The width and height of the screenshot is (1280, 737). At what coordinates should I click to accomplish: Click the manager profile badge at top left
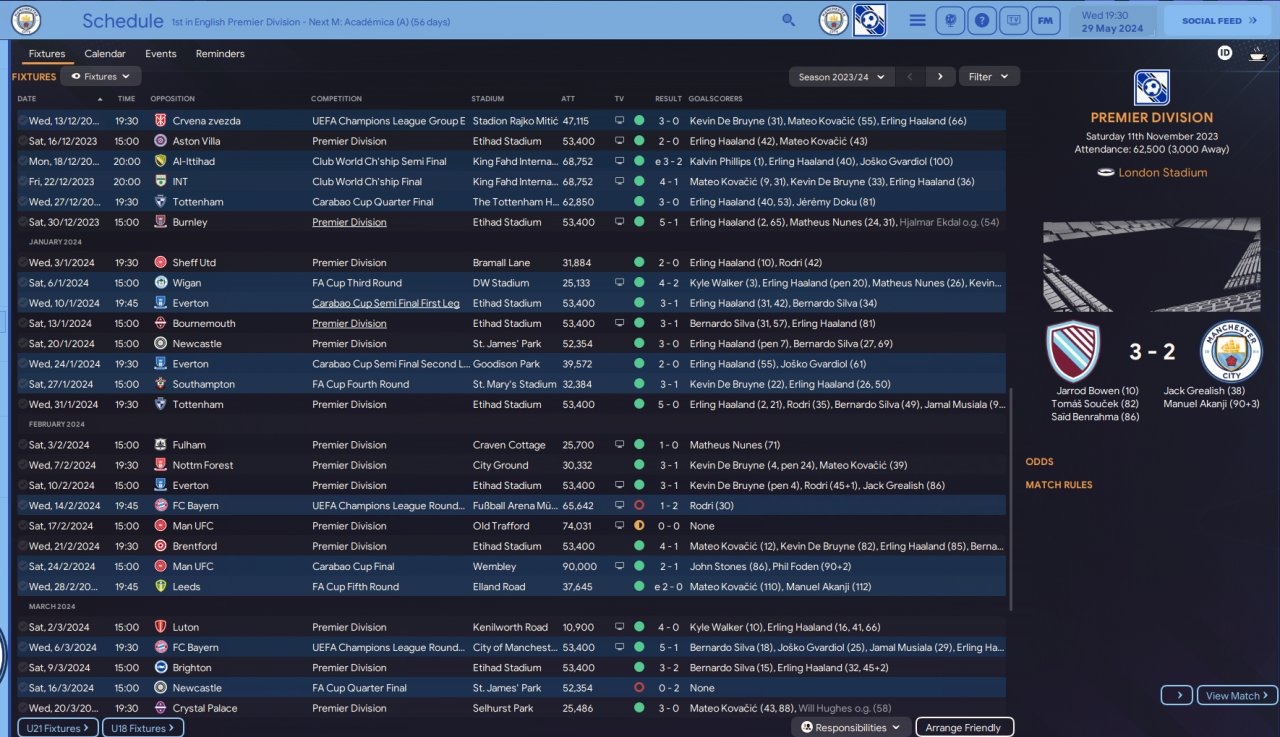pos(26,20)
